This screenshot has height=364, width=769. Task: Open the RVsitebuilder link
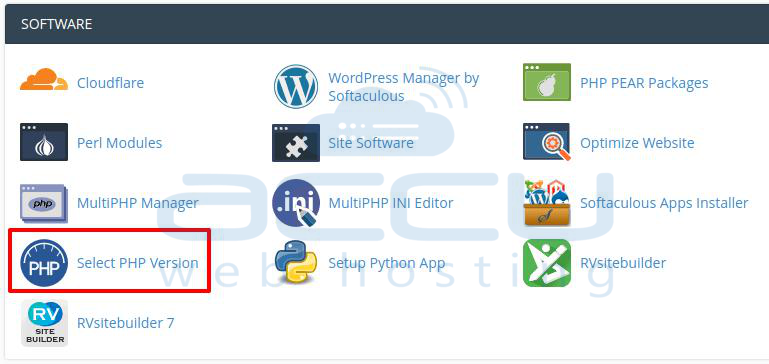click(x=623, y=263)
